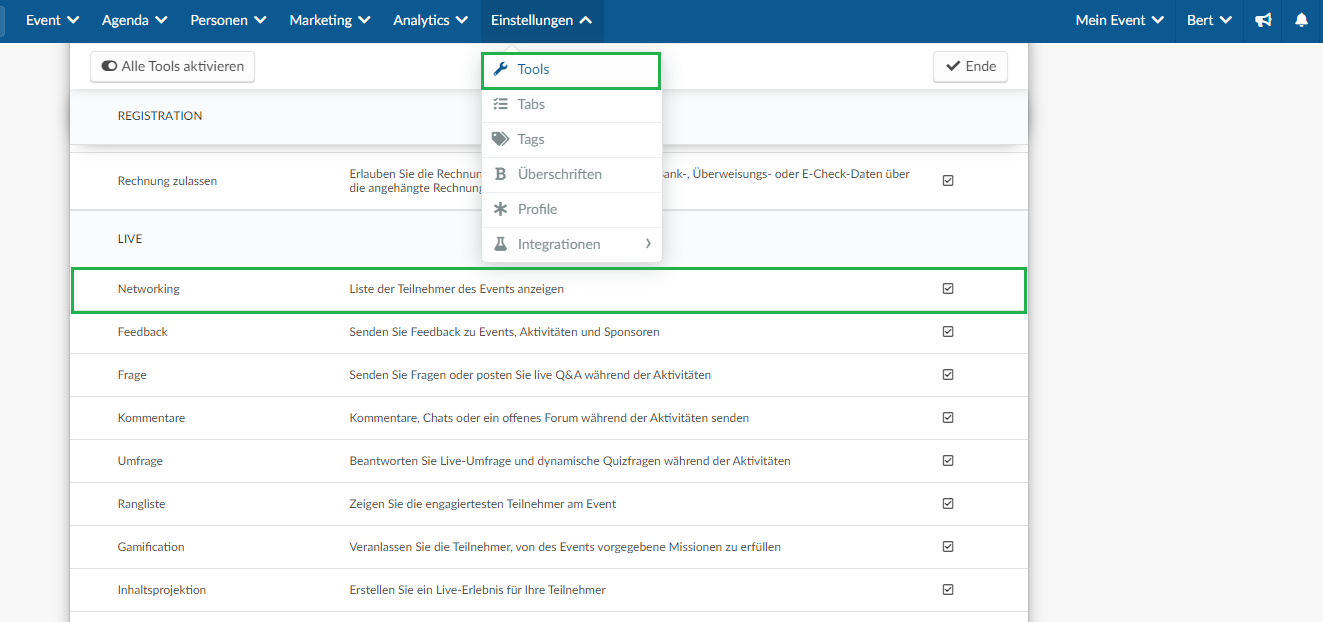Select Tools in the Einstellungen menu
The width and height of the screenshot is (1323, 622).
pos(571,70)
